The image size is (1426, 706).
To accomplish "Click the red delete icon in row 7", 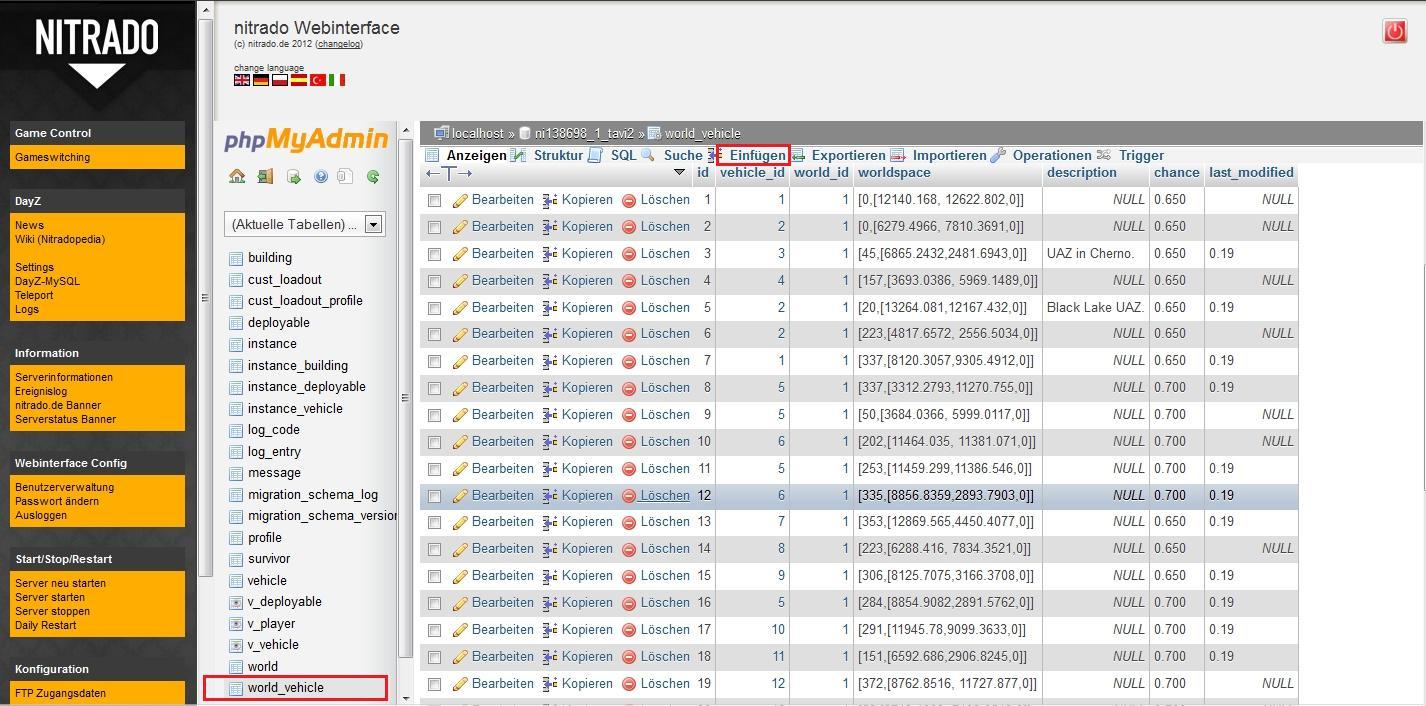I will click(x=629, y=361).
